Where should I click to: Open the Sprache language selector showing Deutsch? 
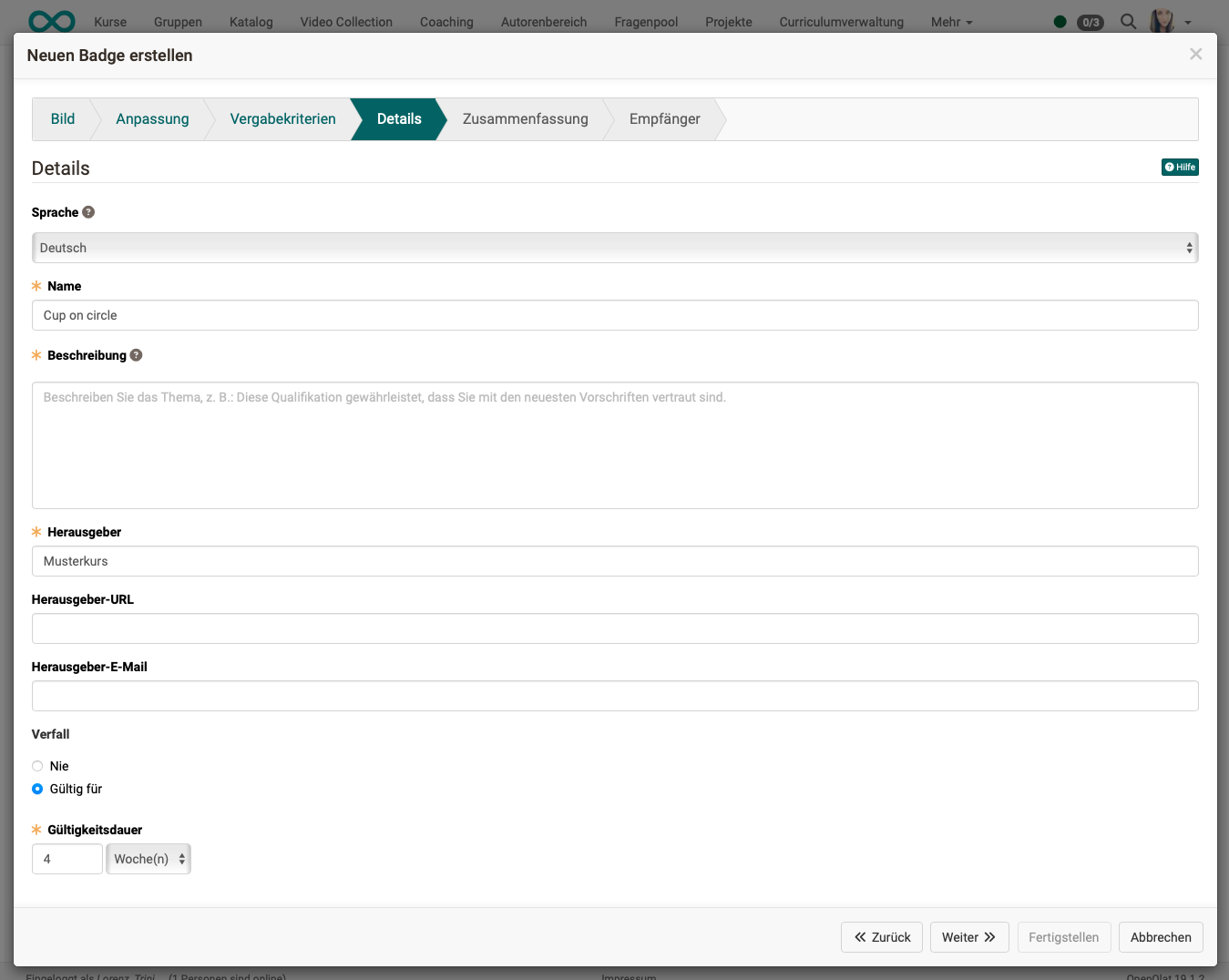click(615, 247)
